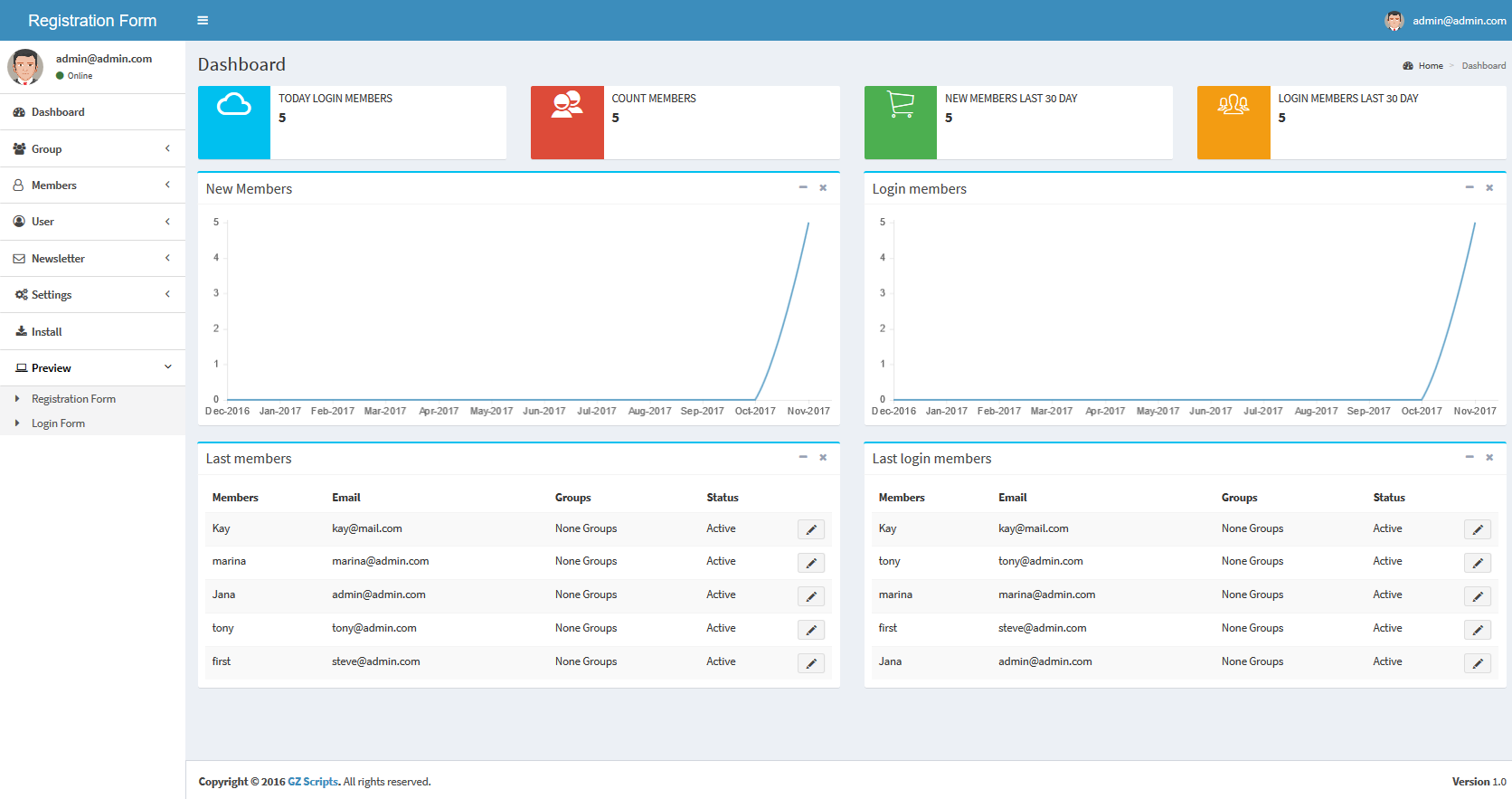The image size is (1512, 799).
Task: Click the shopping cart icon on New Members card
Action: click(x=901, y=105)
